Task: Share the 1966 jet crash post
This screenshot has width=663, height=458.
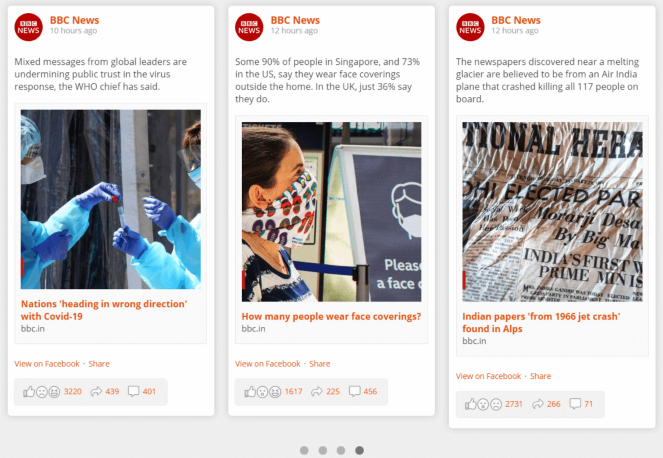Action: pos(540,376)
